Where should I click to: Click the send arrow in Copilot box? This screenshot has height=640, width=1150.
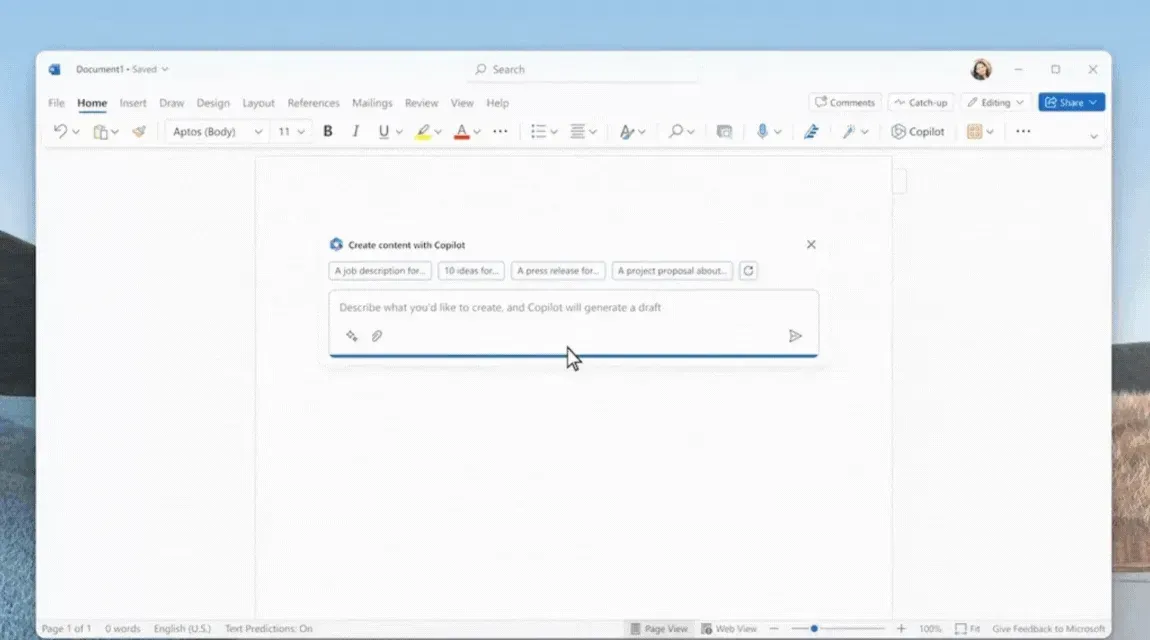coord(795,336)
